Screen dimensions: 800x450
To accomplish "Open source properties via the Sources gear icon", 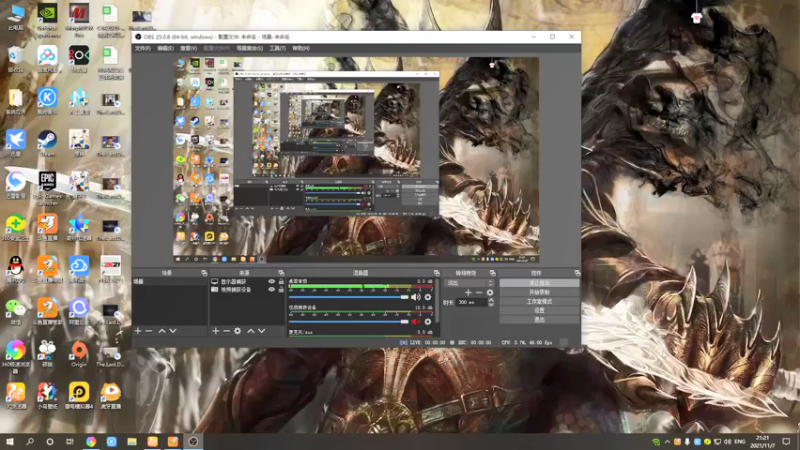I will pos(237,331).
